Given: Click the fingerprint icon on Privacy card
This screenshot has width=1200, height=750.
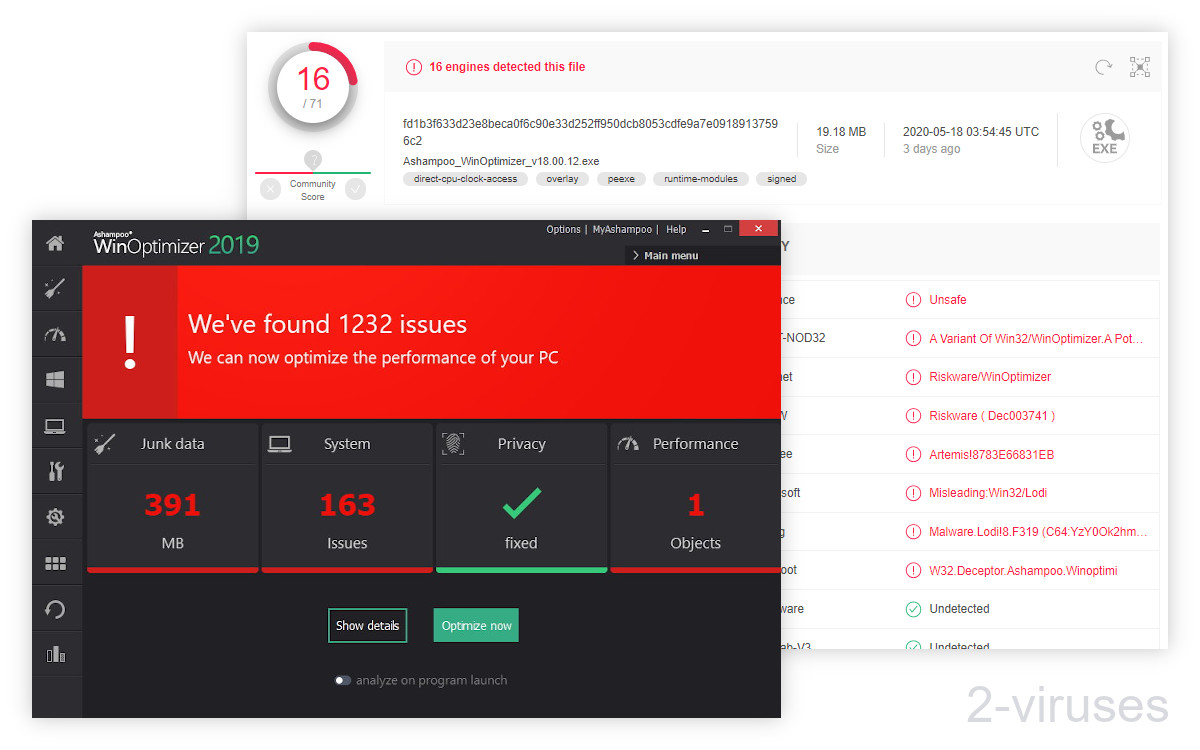Looking at the screenshot, I should [453, 444].
